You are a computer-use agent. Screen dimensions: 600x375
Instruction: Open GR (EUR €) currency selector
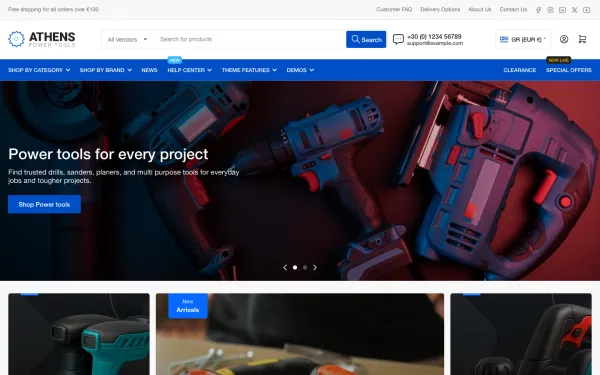523,39
